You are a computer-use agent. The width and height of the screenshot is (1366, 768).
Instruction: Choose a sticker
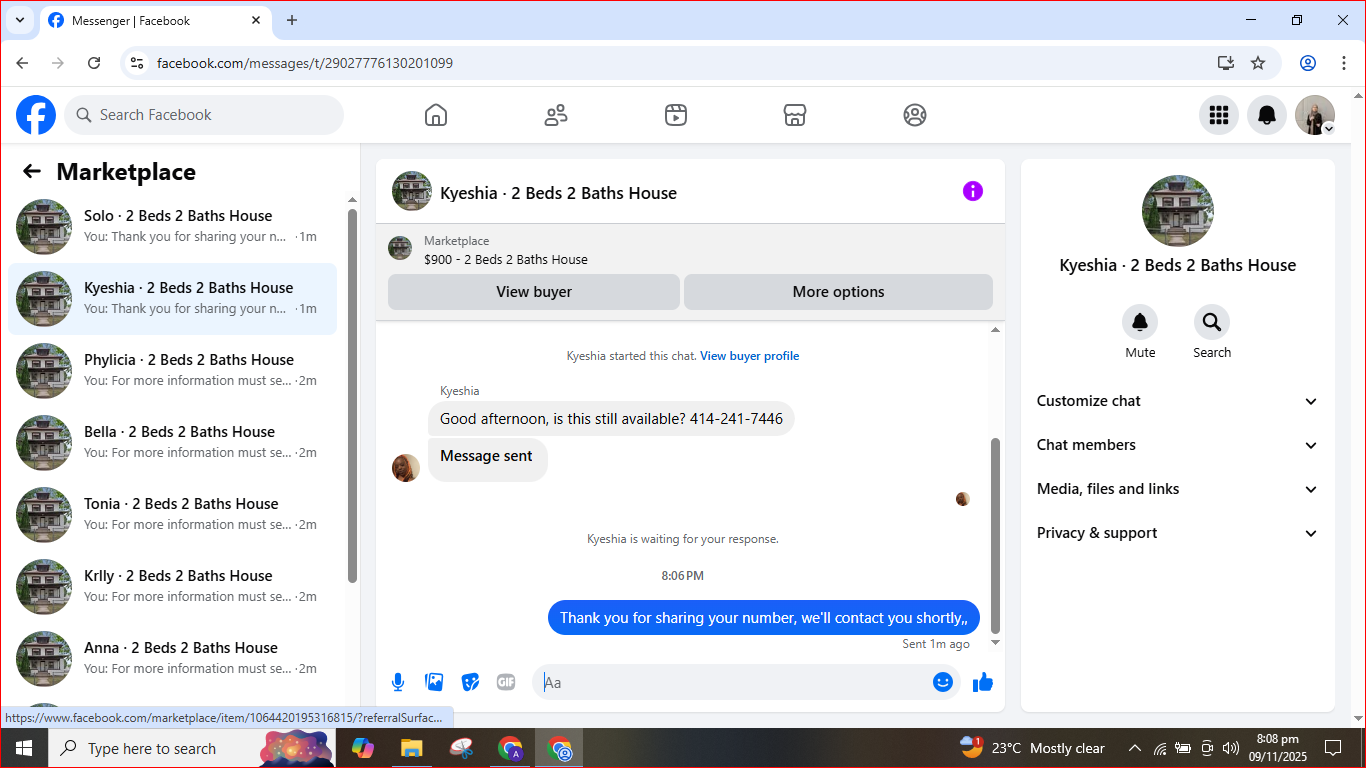click(x=470, y=682)
